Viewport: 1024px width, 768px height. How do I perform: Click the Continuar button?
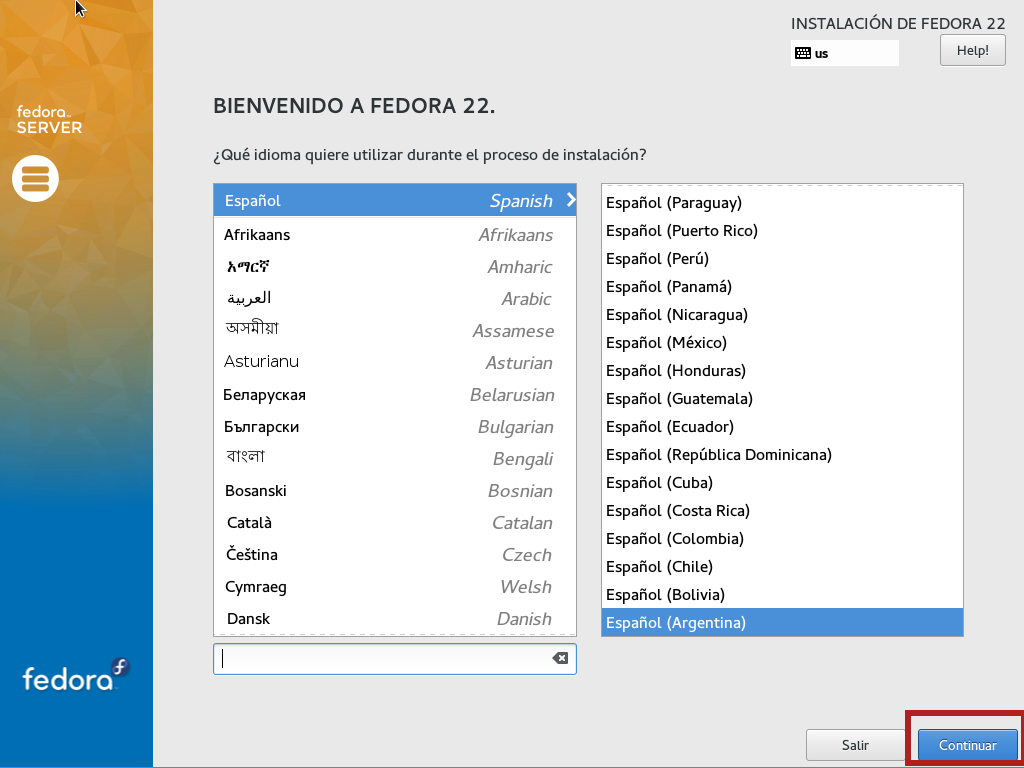pyautogui.click(x=967, y=745)
